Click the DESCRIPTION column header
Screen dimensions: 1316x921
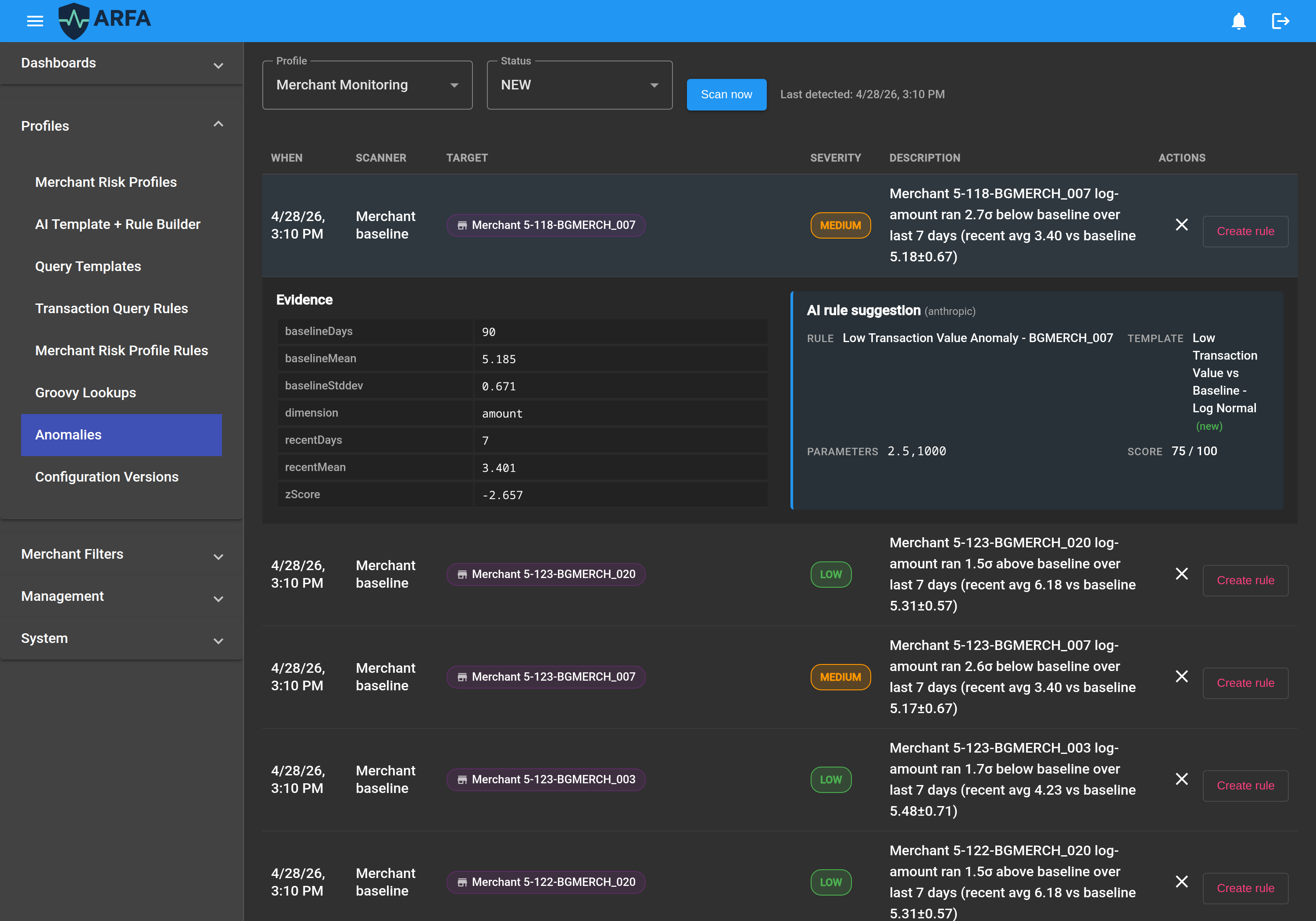(925, 157)
